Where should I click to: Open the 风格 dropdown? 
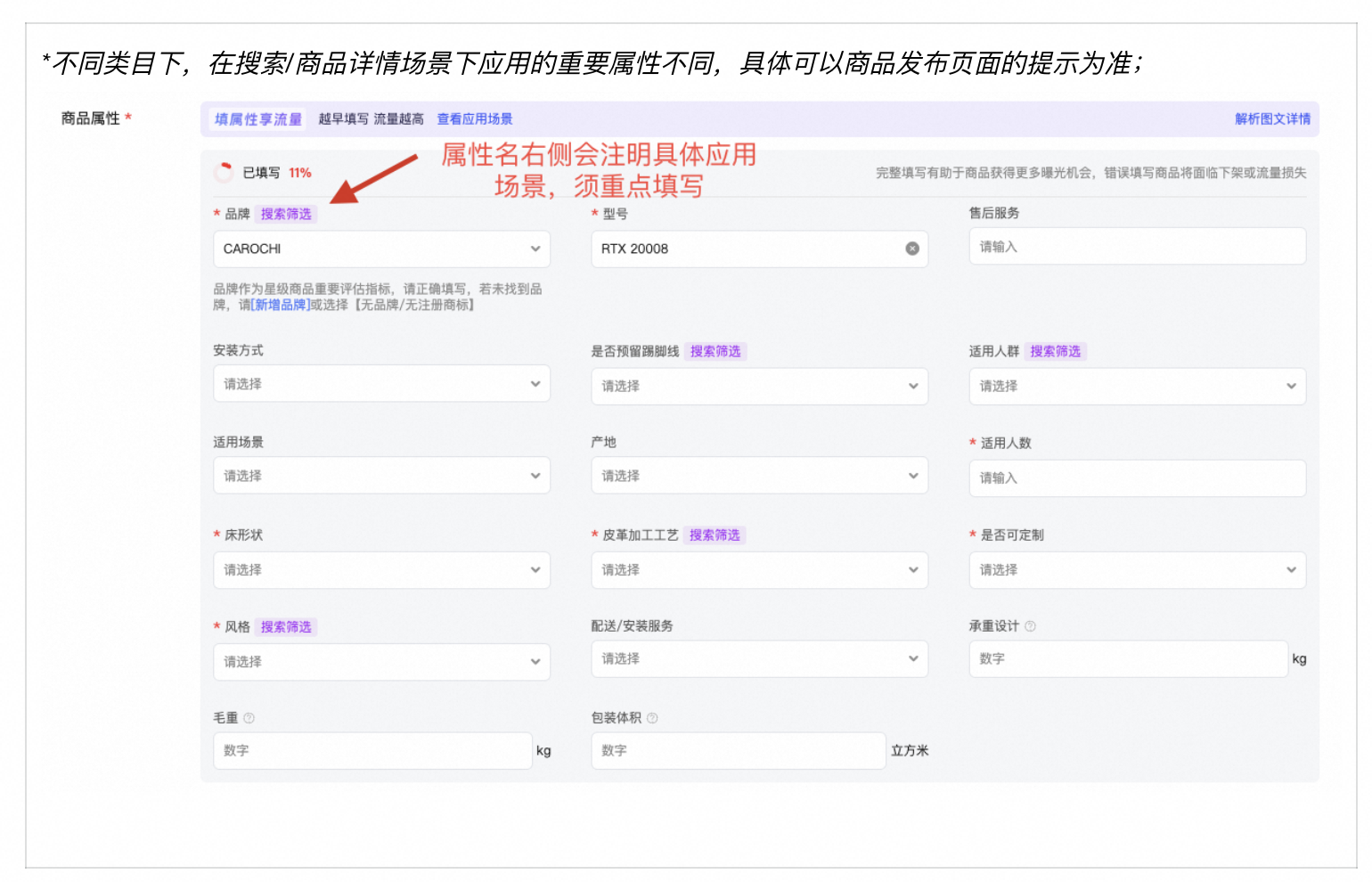(x=381, y=662)
